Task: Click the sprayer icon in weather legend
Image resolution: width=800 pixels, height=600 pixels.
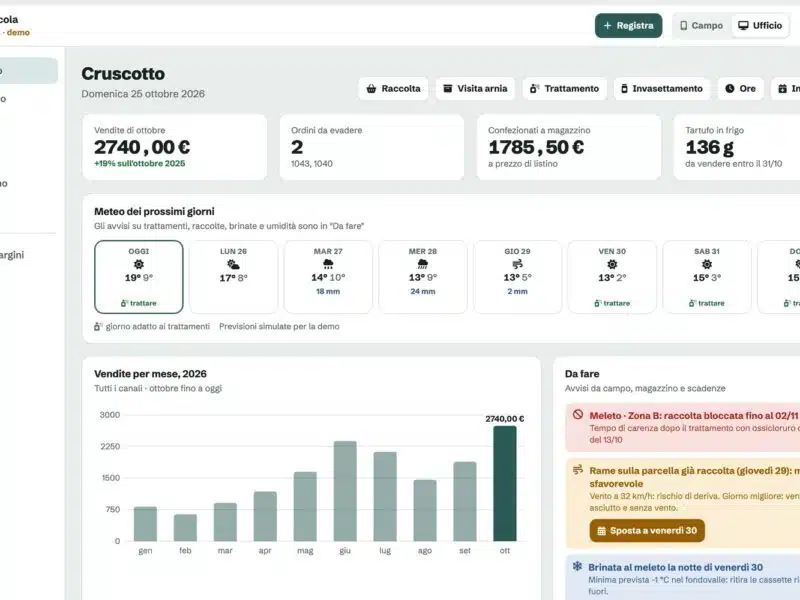Action: (x=98, y=327)
